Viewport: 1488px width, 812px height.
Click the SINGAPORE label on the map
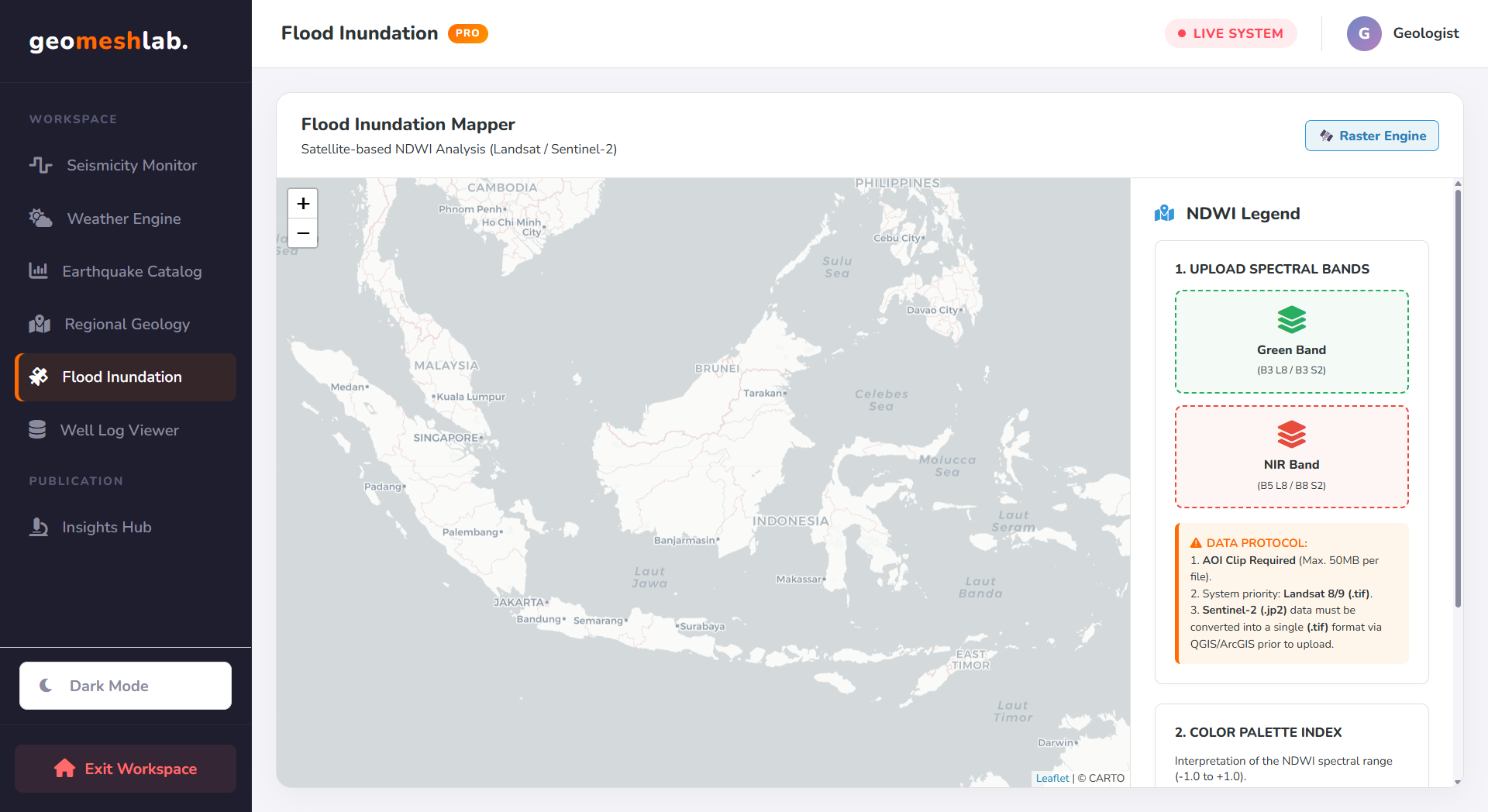pos(446,438)
